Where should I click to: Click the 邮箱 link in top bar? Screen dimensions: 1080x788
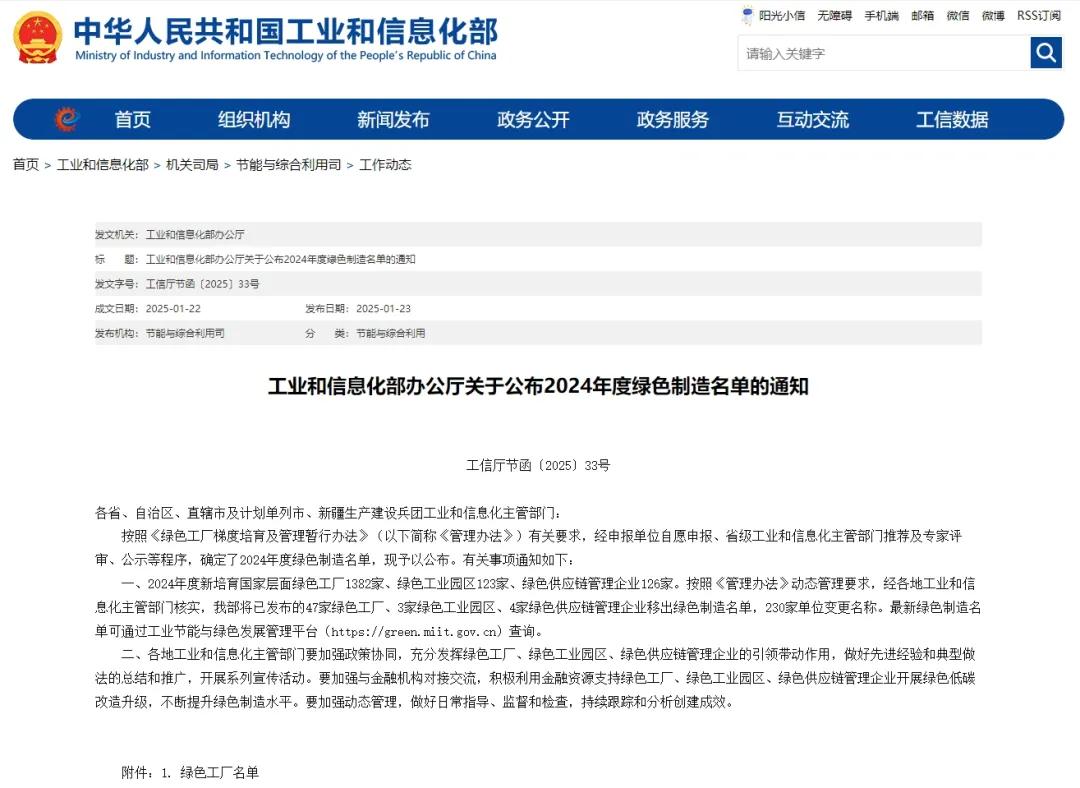(x=923, y=16)
